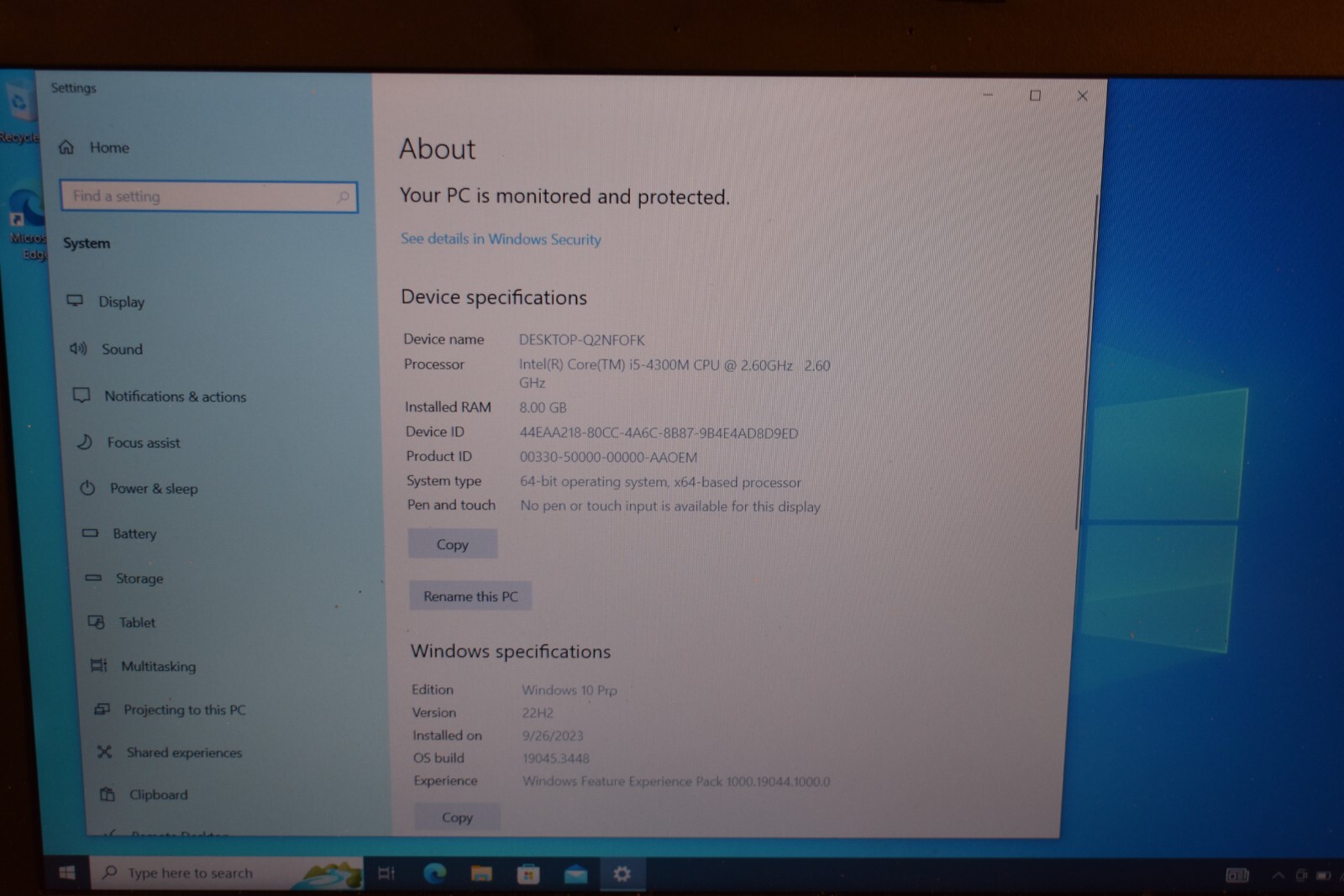
Task: Click the device name DESKTOP-Q2NFOFK
Action: point(581,340)
